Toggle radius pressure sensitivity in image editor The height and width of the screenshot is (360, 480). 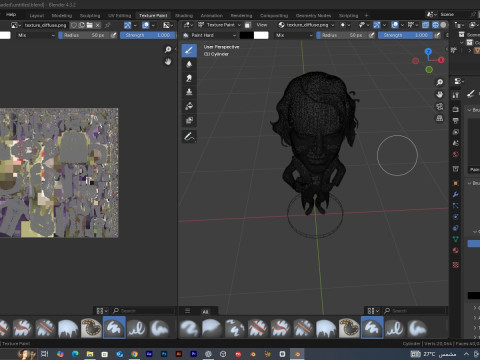tap(114, 35)
